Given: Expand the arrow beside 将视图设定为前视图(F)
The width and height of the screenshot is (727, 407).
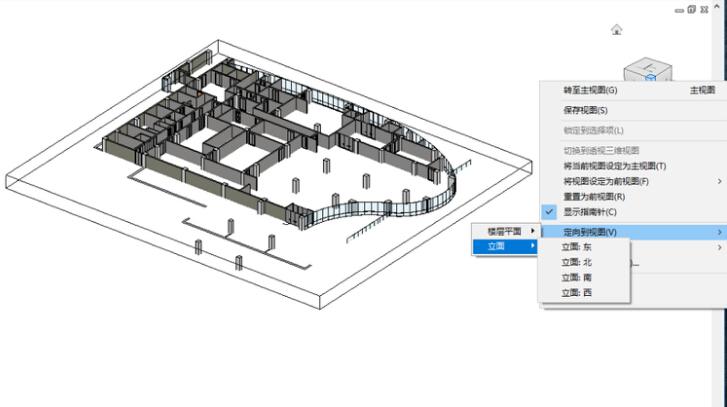Looking at the screenshot, I should [720, 181].
